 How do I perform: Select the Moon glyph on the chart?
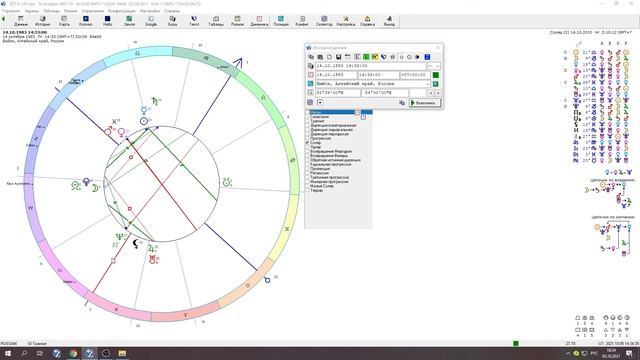tap(95, 188)
